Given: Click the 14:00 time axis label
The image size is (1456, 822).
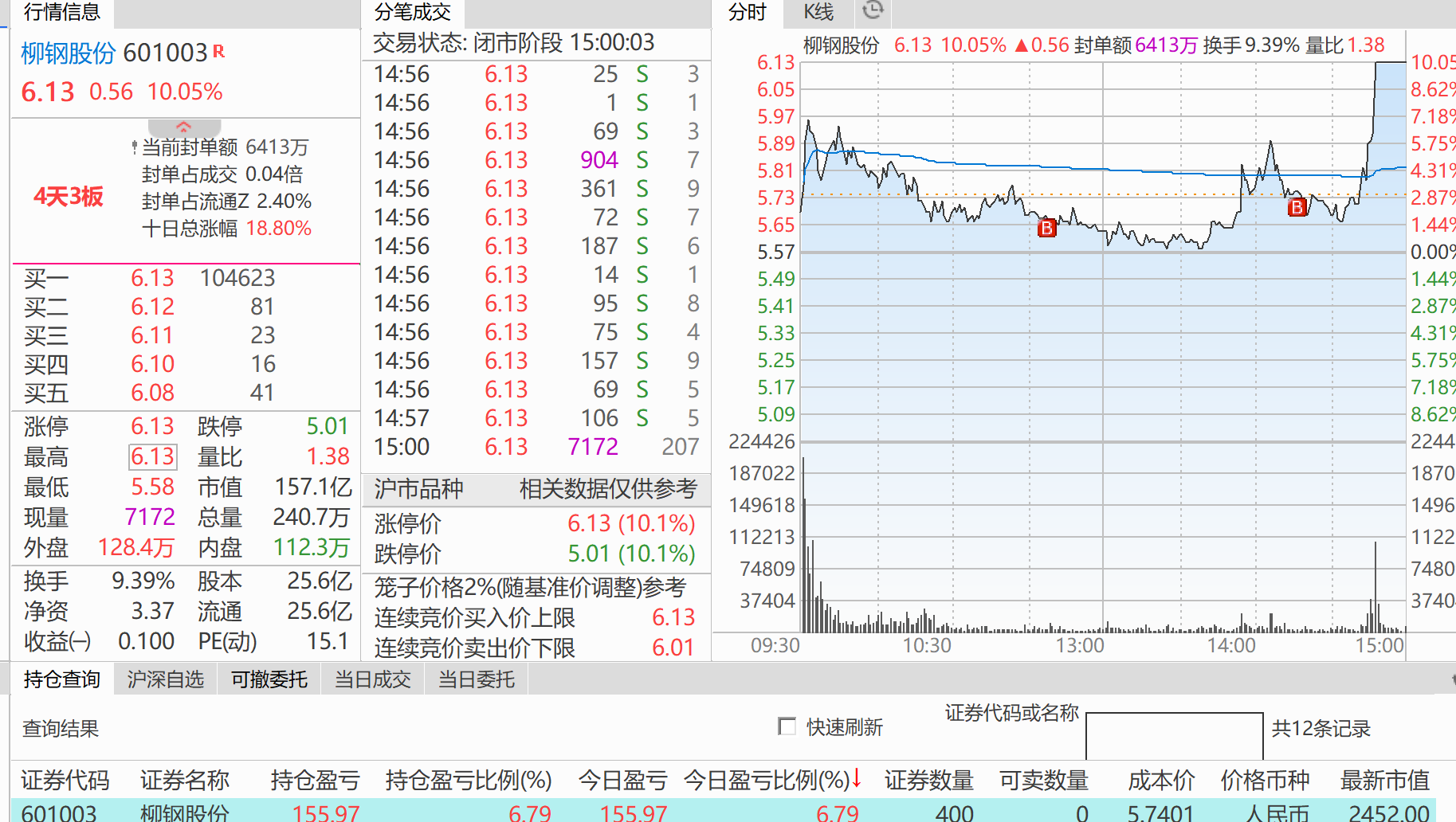Looking at the screenshot, I should pos(1231,645).
